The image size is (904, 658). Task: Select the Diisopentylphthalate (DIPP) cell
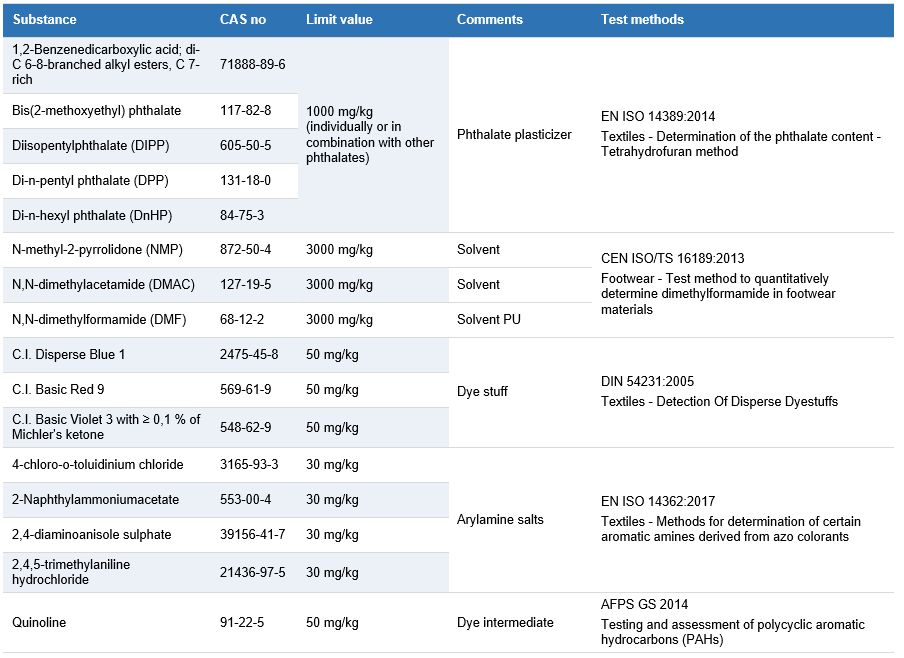(91, 146)
